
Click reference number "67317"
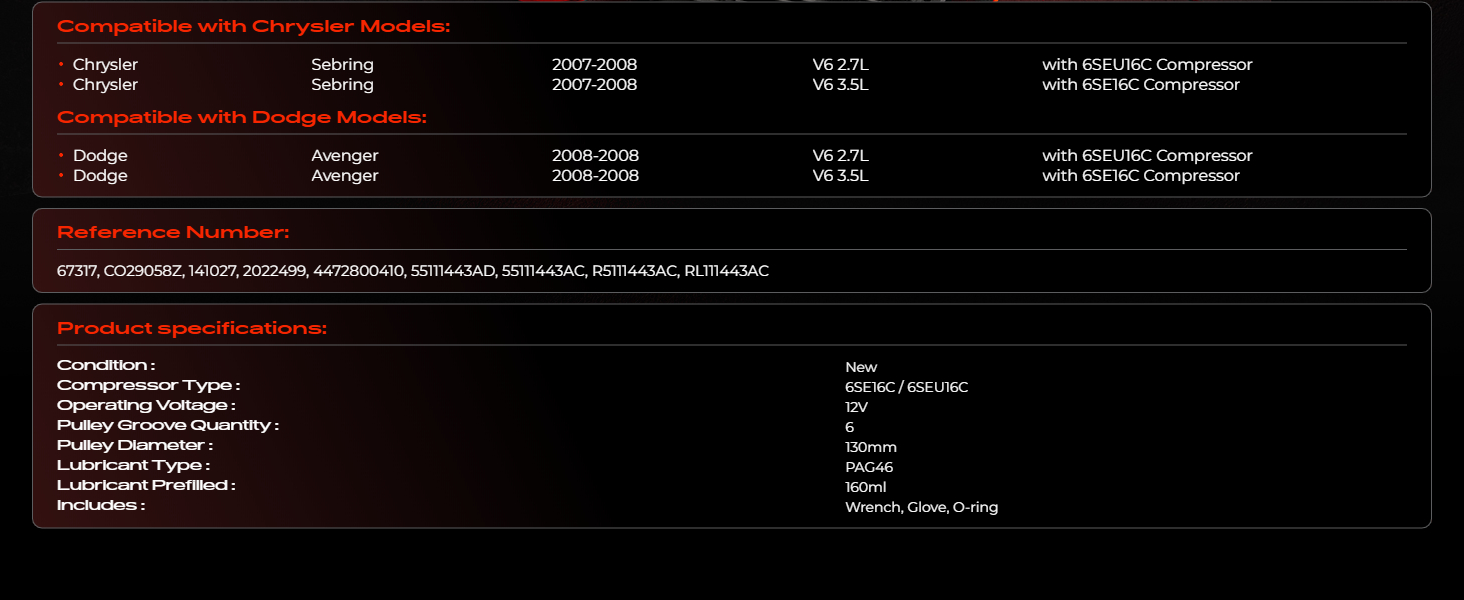[76, 271]
